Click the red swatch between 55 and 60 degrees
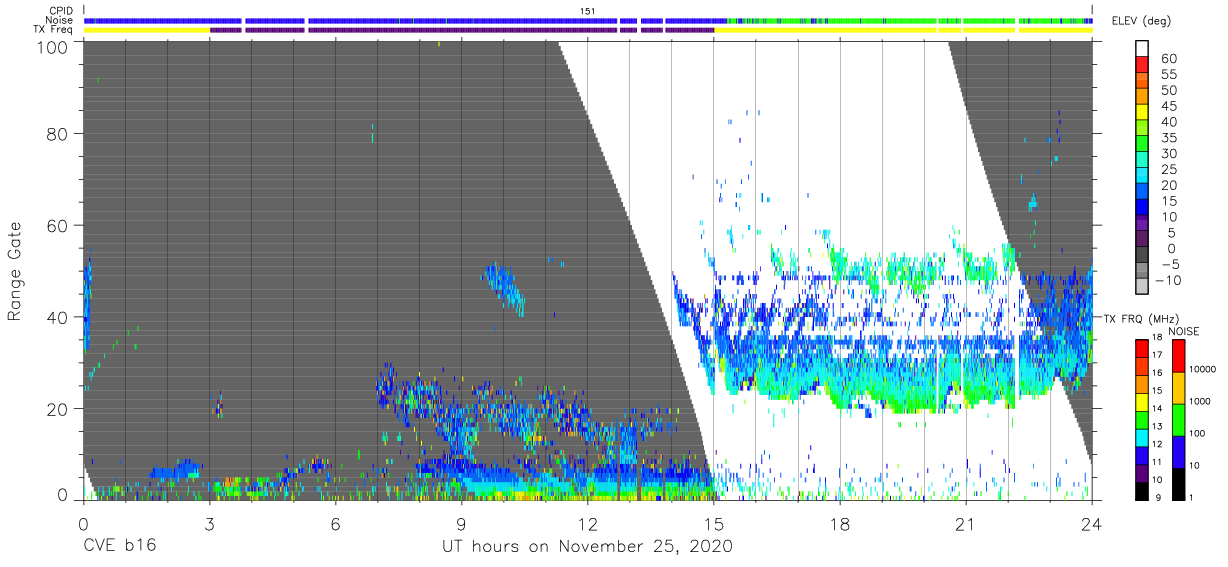1228x567 pixels. click(x=1143, y=66)
